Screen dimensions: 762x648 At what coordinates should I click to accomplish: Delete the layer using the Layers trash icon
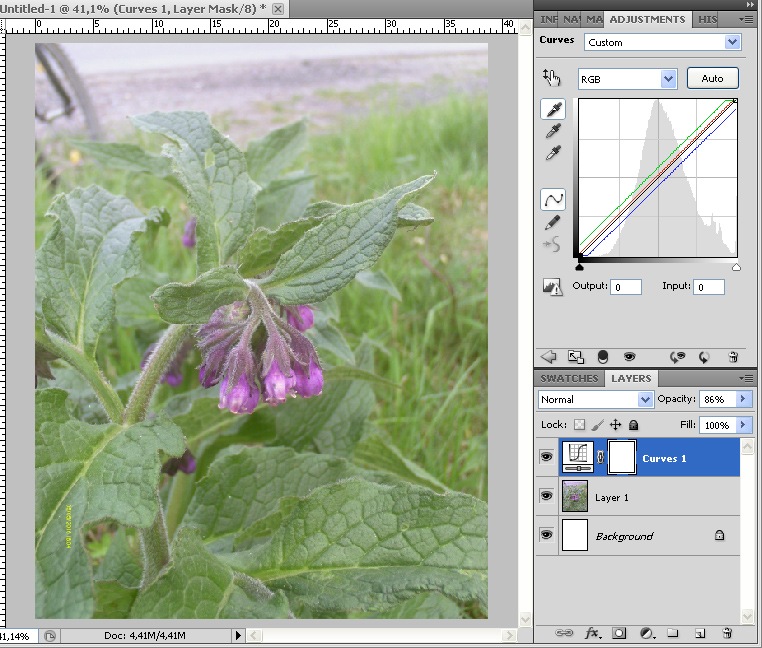[x=727, y=633]
